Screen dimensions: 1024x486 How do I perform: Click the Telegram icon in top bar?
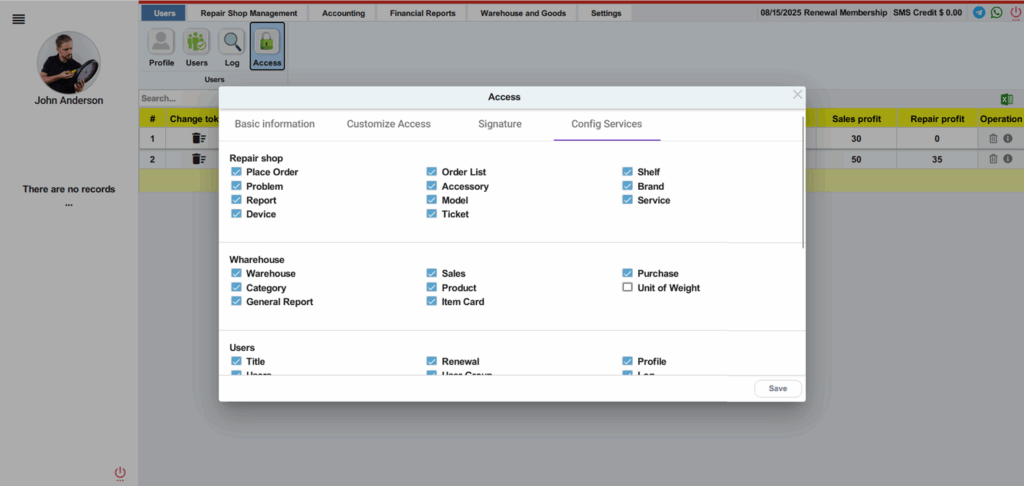979,12
